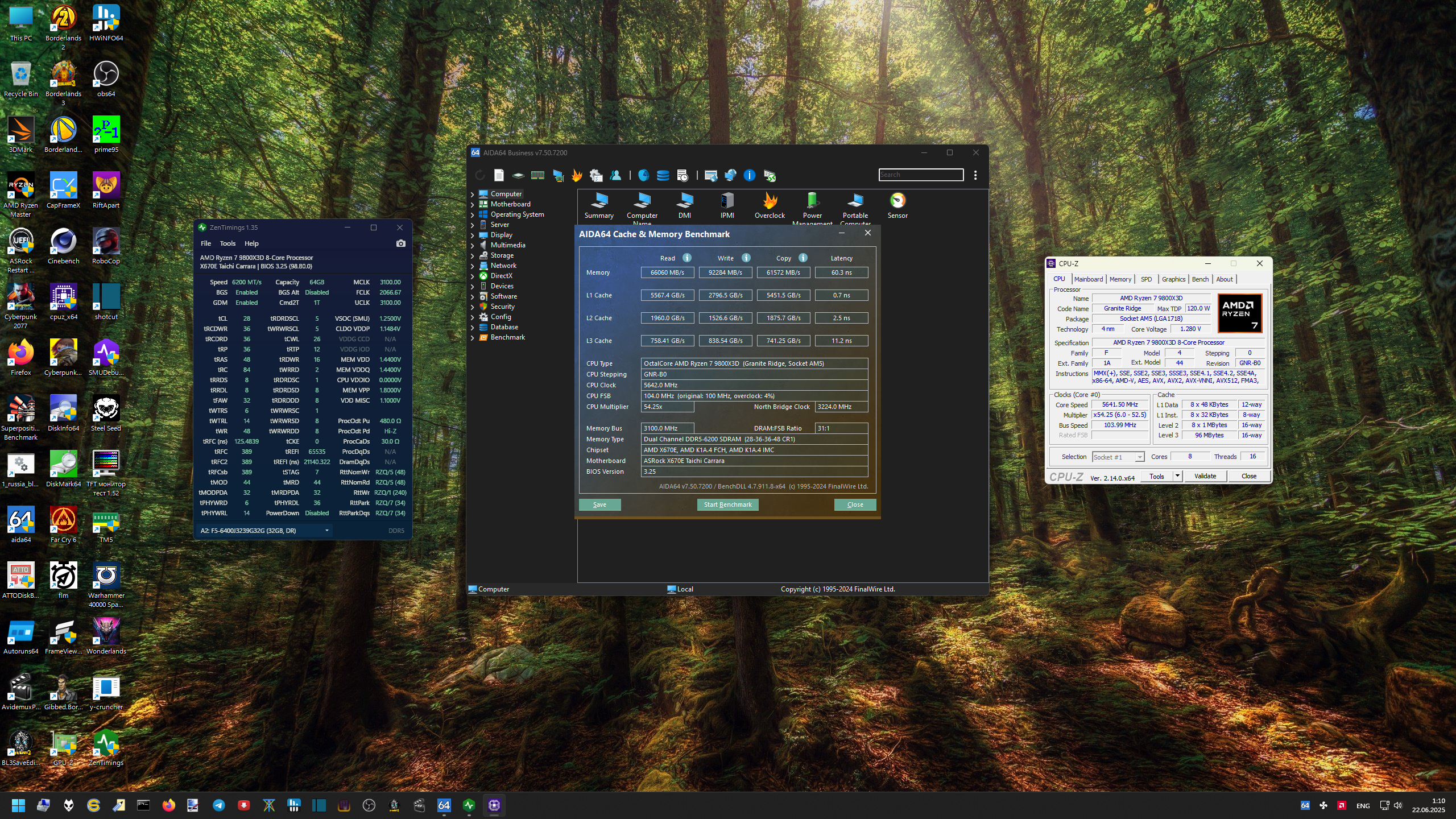Click the Firefox icon on the taskbar
1456x819 pixels.
coord(168,805)
